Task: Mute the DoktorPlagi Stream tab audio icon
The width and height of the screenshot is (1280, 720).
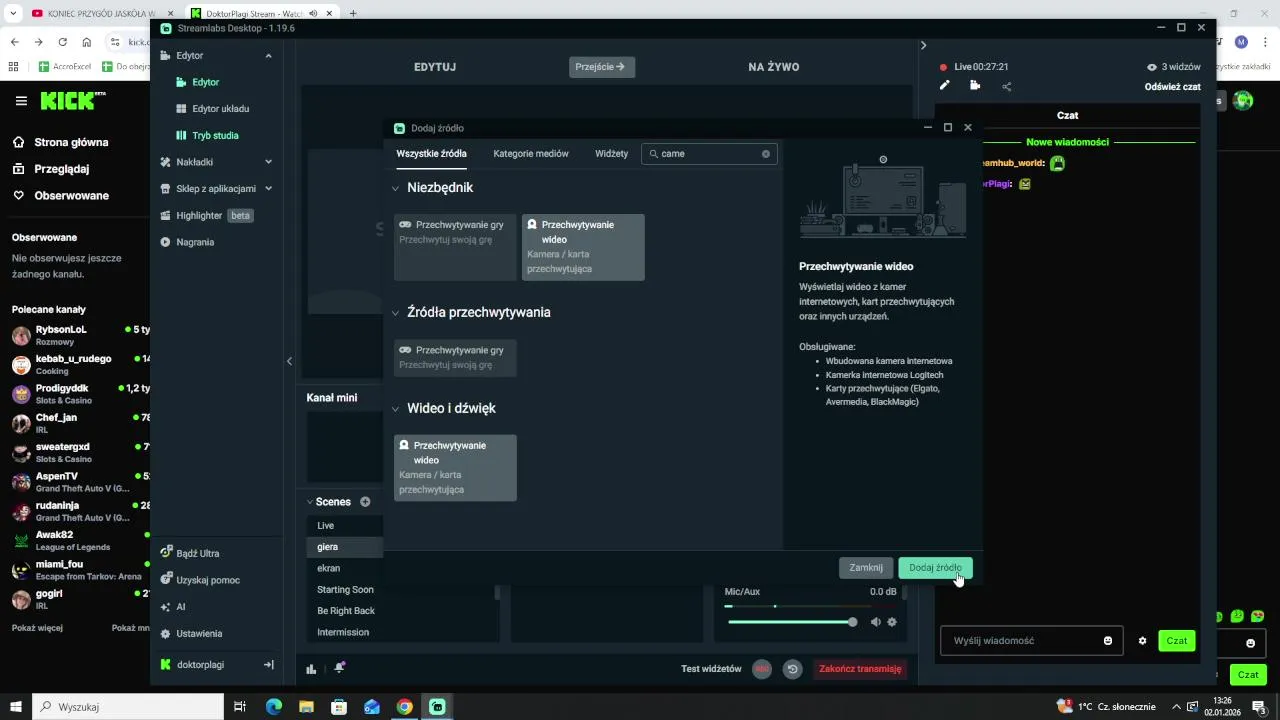Action: (313, 14)
